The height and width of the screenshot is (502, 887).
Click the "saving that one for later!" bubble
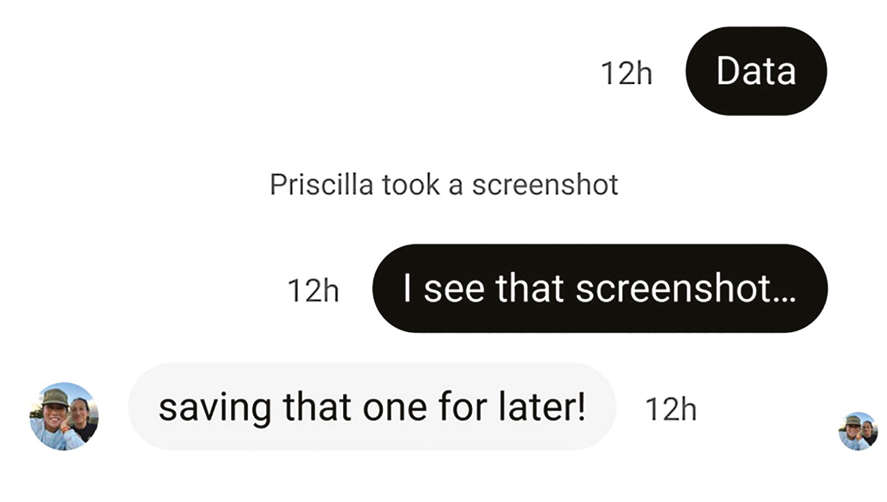point(371,407)
